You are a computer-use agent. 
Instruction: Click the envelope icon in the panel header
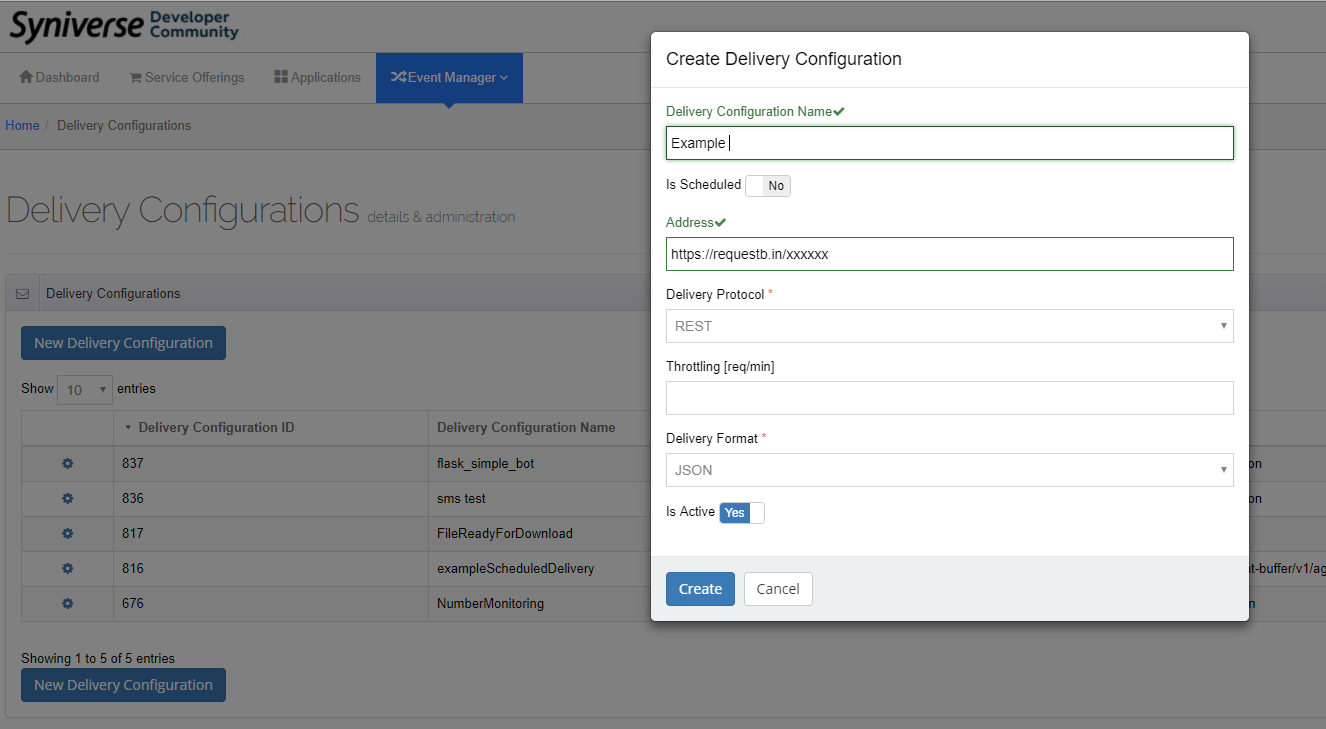(22, 294)
